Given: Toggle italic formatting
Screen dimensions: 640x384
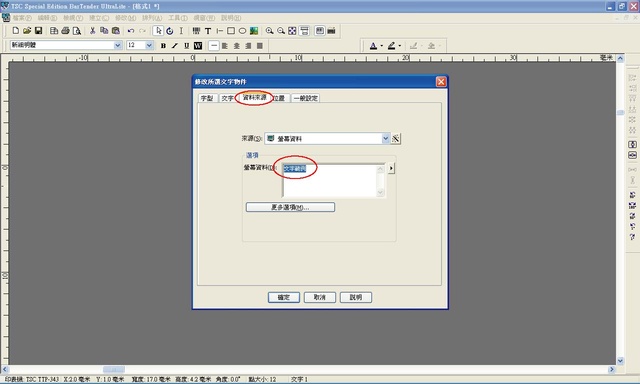Looking at the screenshot, I should coord(175,46).
